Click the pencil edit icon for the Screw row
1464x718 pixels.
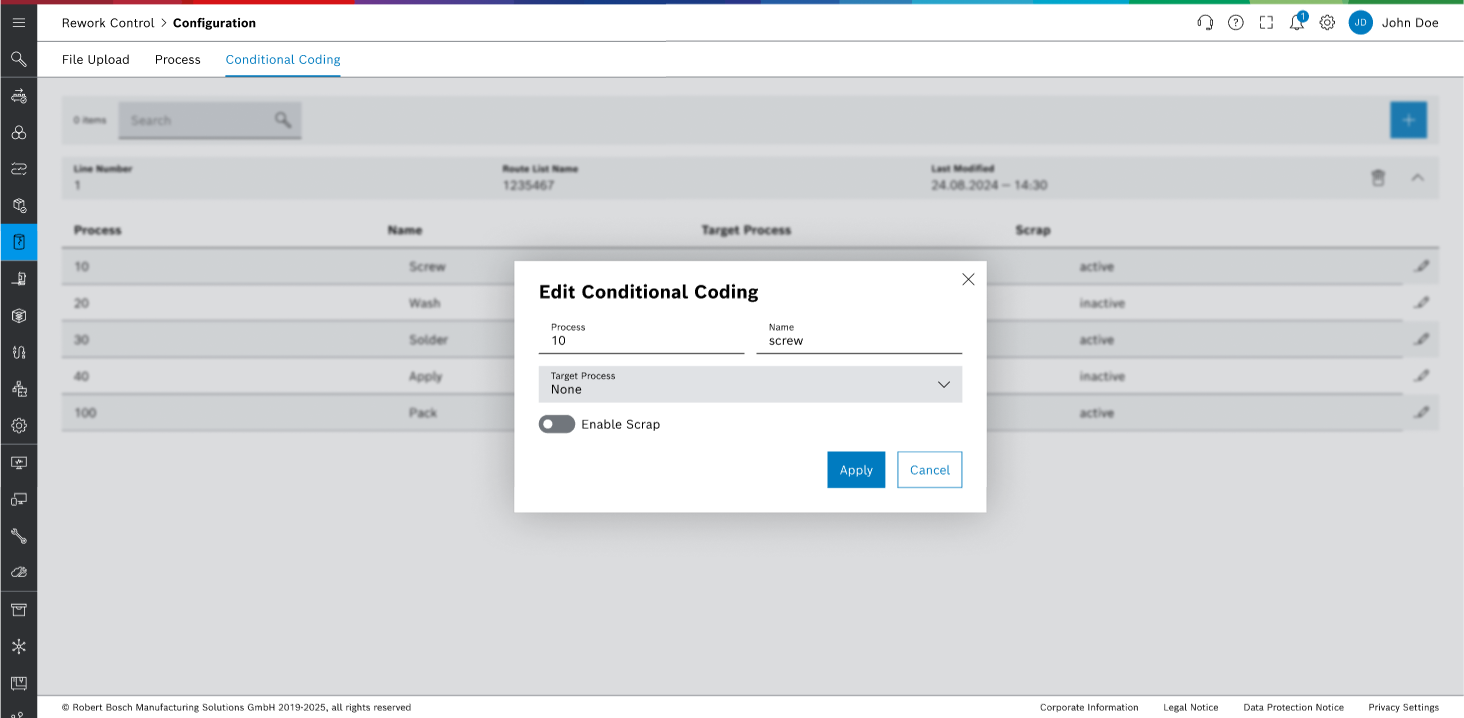[x=1422, y=267]
